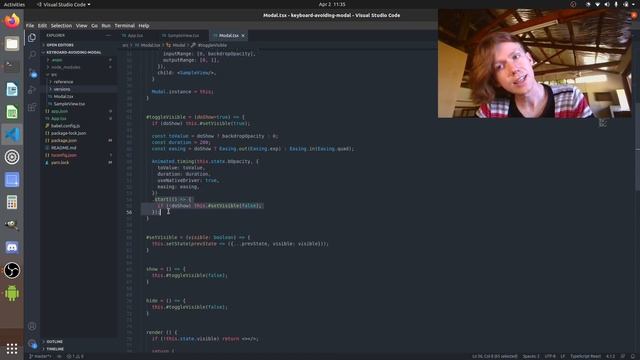The image size is (640, 360).
Task: Click the notifications bell in status bar
Action: pyautogui.click(x=632, y=356)
